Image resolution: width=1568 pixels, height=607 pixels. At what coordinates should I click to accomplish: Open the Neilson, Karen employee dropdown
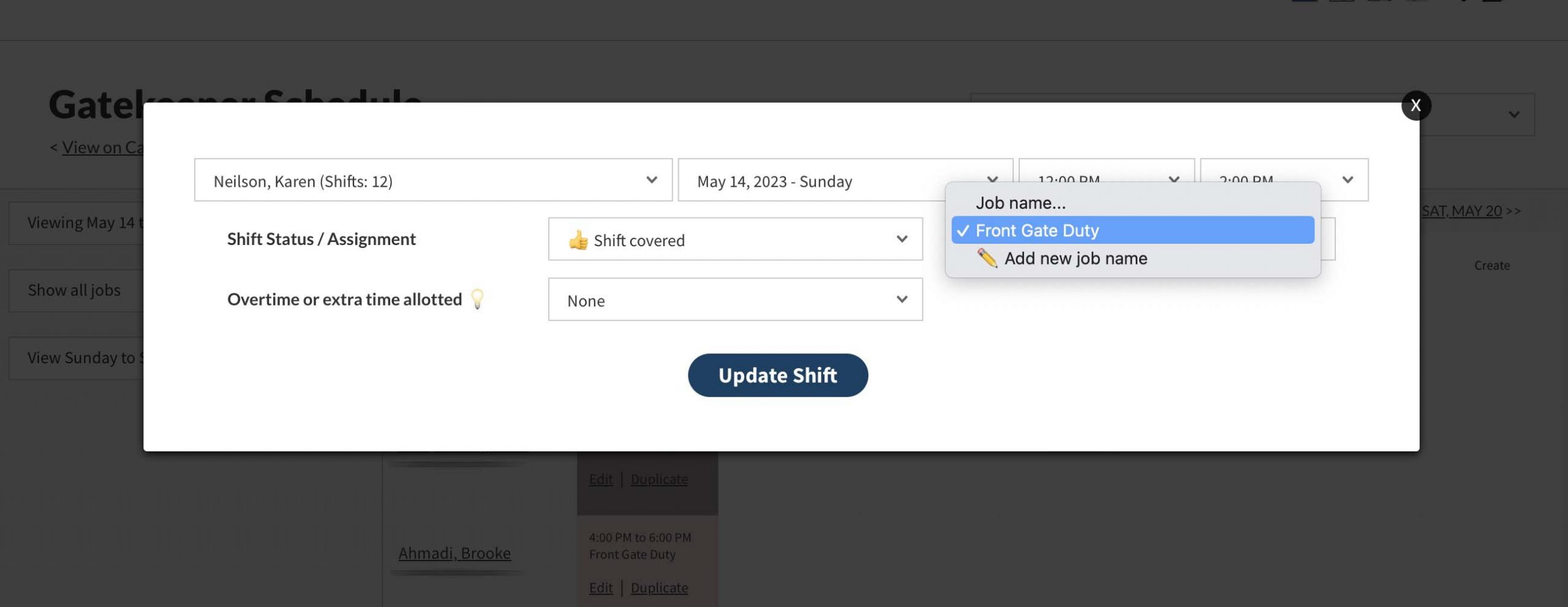[433, 180]
